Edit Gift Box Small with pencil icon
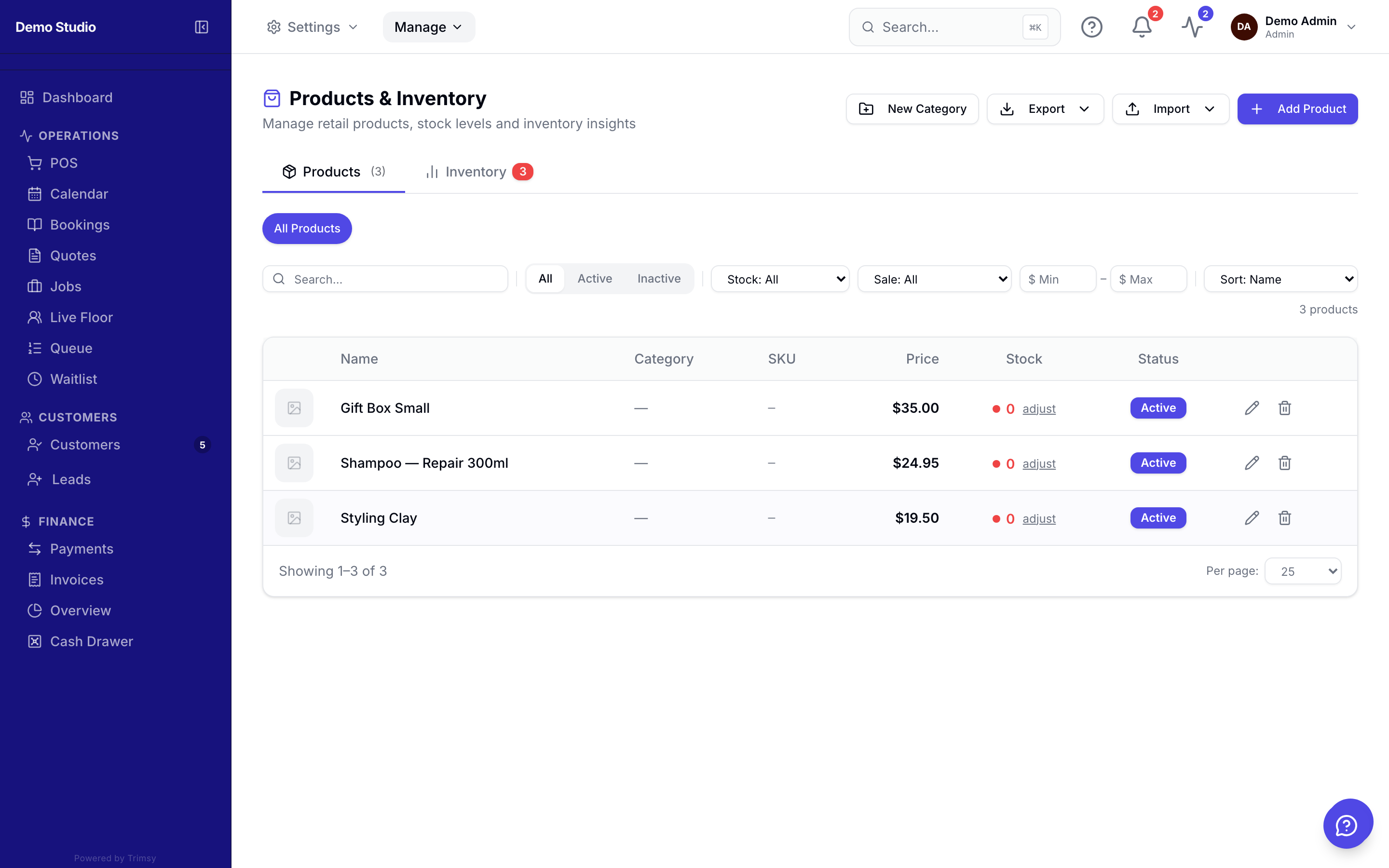Image resolution: width=1389 pixels, height=868 pixels. click(1252, 407)
